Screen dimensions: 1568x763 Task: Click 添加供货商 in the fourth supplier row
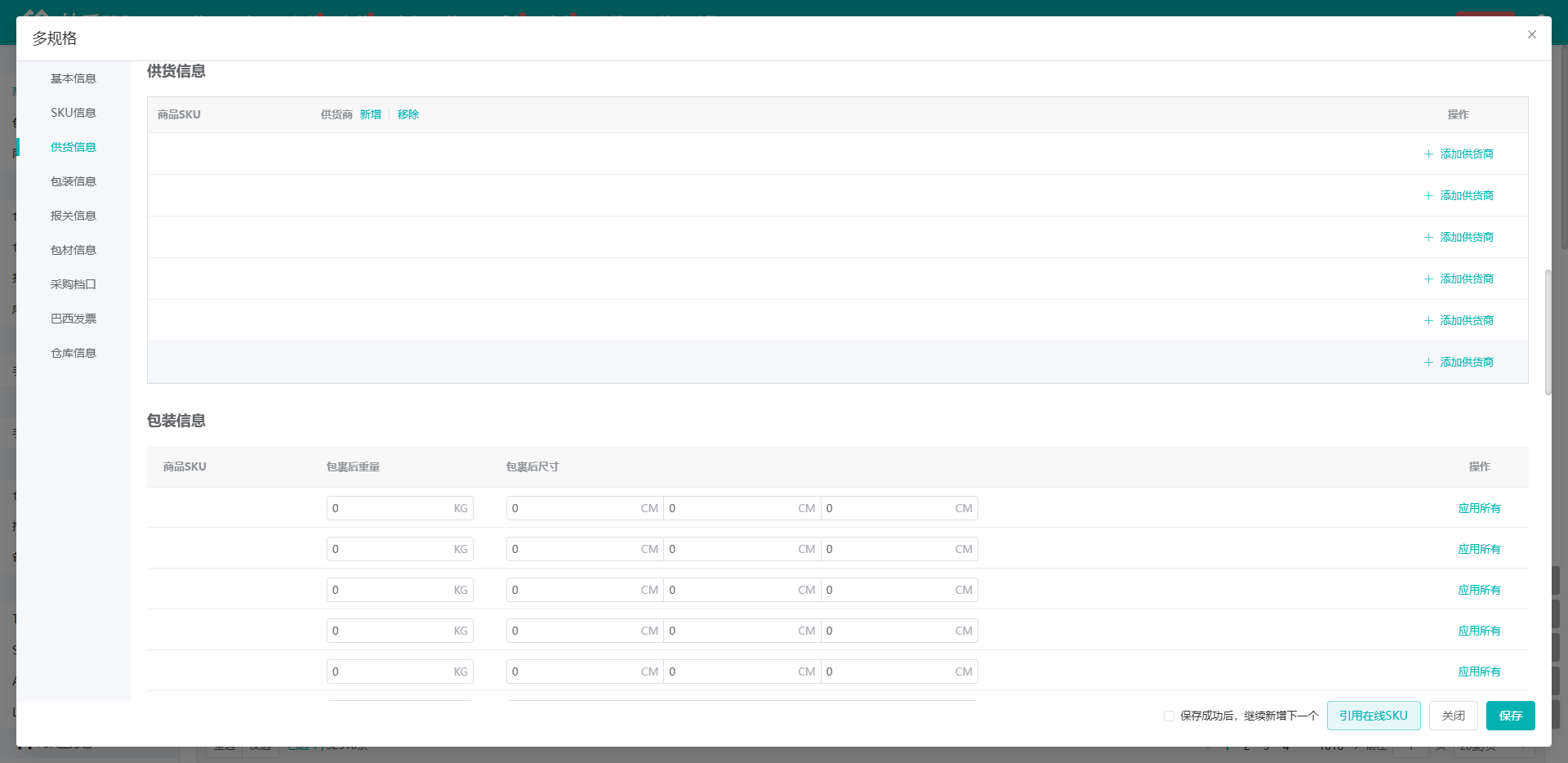[x=1467, y=279]
